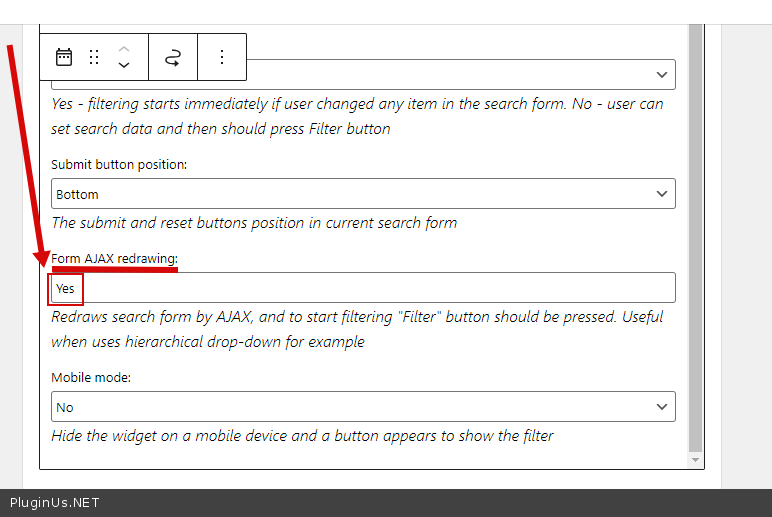Click the calendar block type icon
The width and height of the screenshot is (772, 517).
tap(64, 57)
